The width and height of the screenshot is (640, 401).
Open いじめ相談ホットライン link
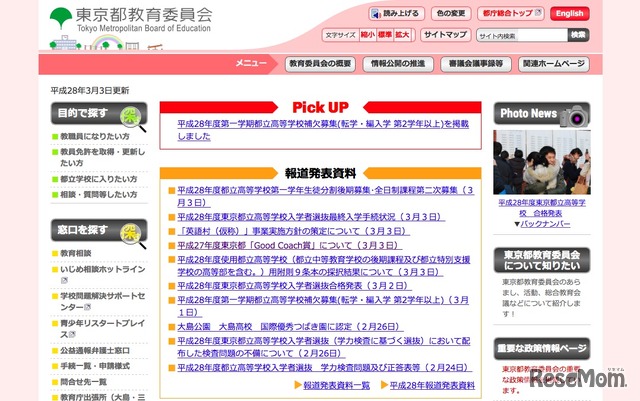click(102, 269)
